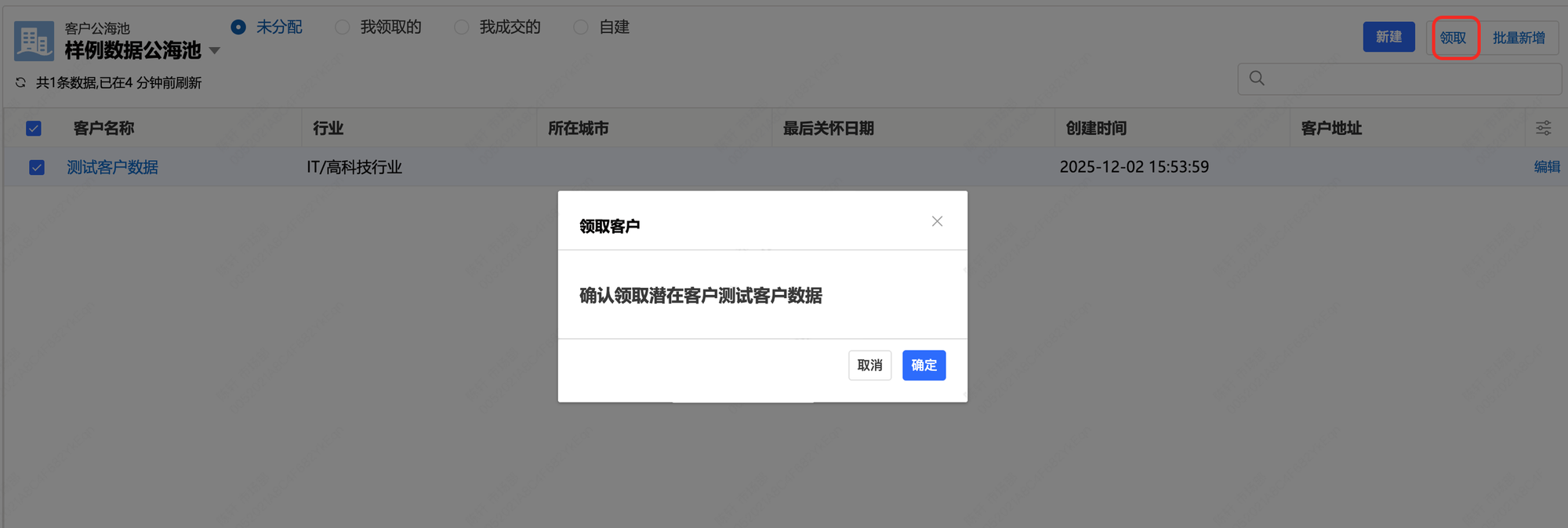The height and width of the screenshot is (528, 1568).
Task: Select the 我成交的 radio option
Action: (x=462, y=27)
